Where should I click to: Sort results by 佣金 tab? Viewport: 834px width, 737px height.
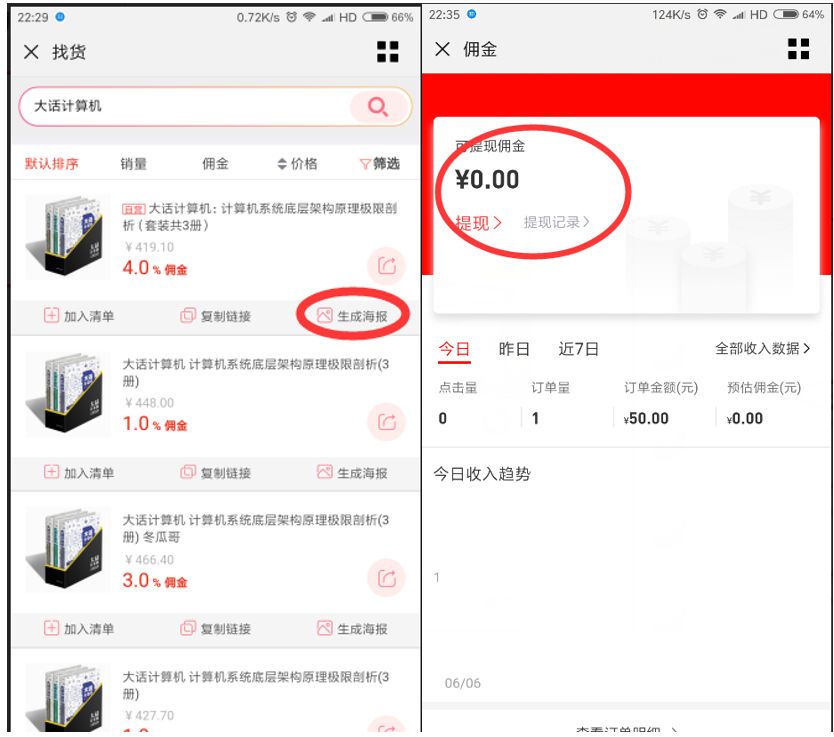pyautogui.click(x=215, y=163)
